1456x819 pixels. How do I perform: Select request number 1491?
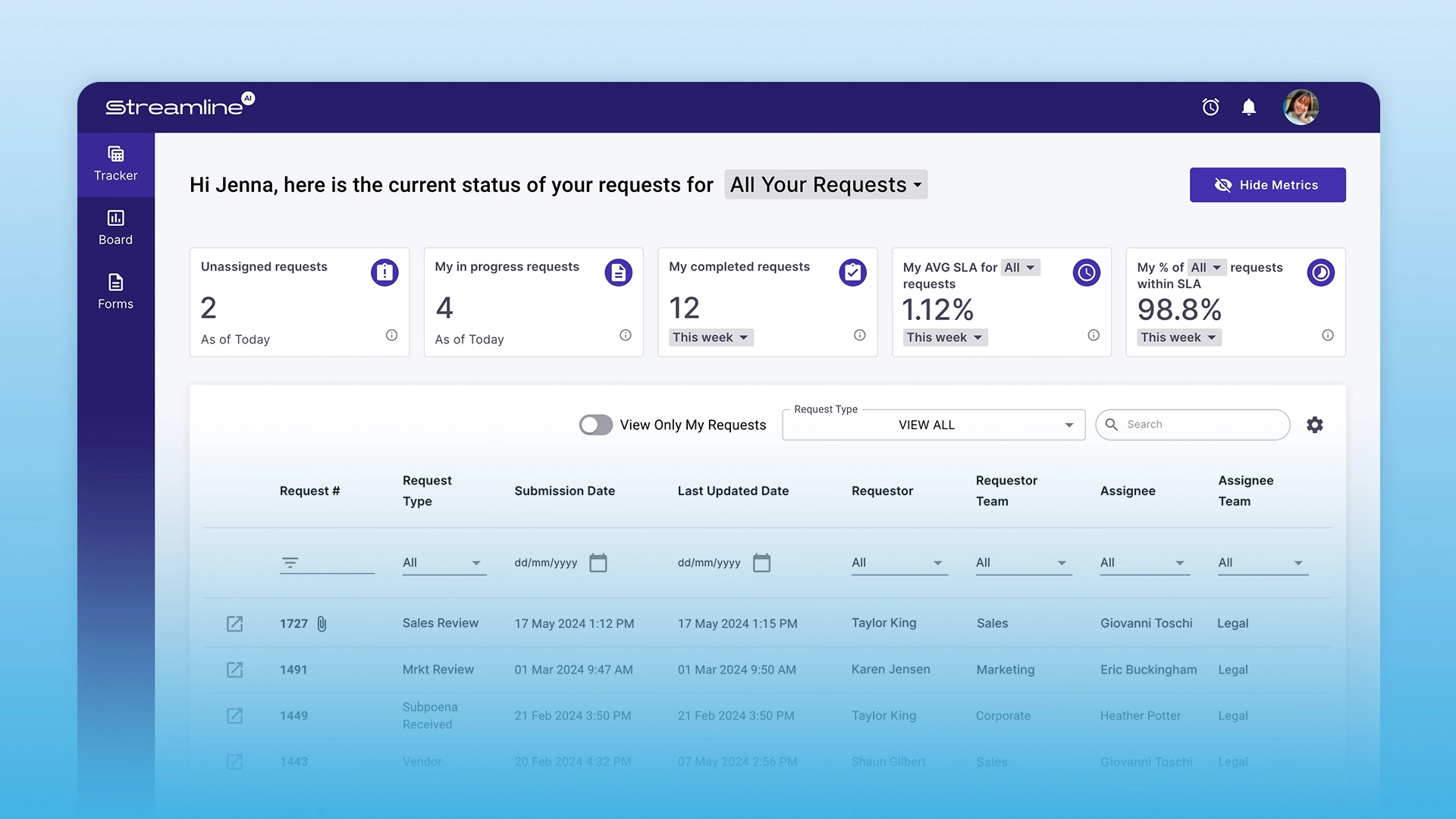pos(293,670)
